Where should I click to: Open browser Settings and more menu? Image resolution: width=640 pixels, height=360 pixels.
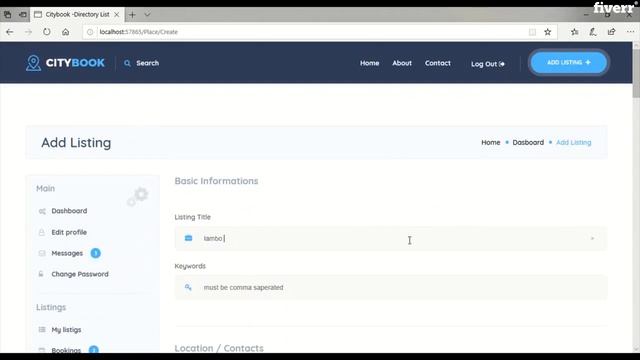pyautogui.click(x=630, y=32)
